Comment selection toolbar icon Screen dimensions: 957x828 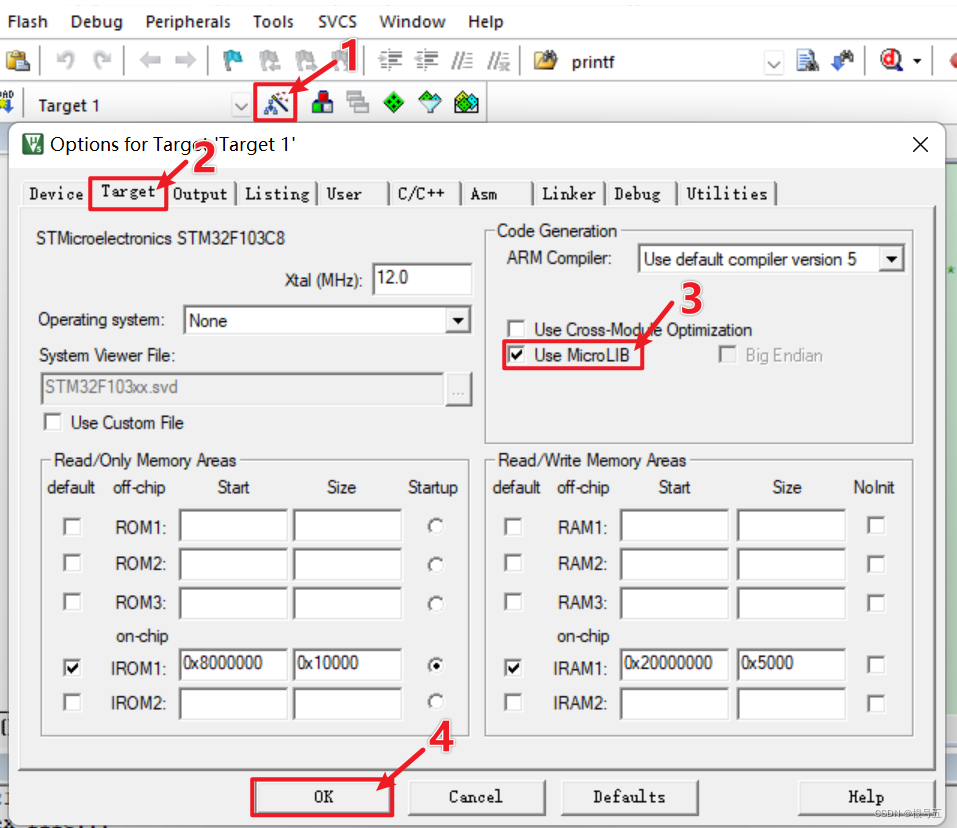click(x=462, y=60)
